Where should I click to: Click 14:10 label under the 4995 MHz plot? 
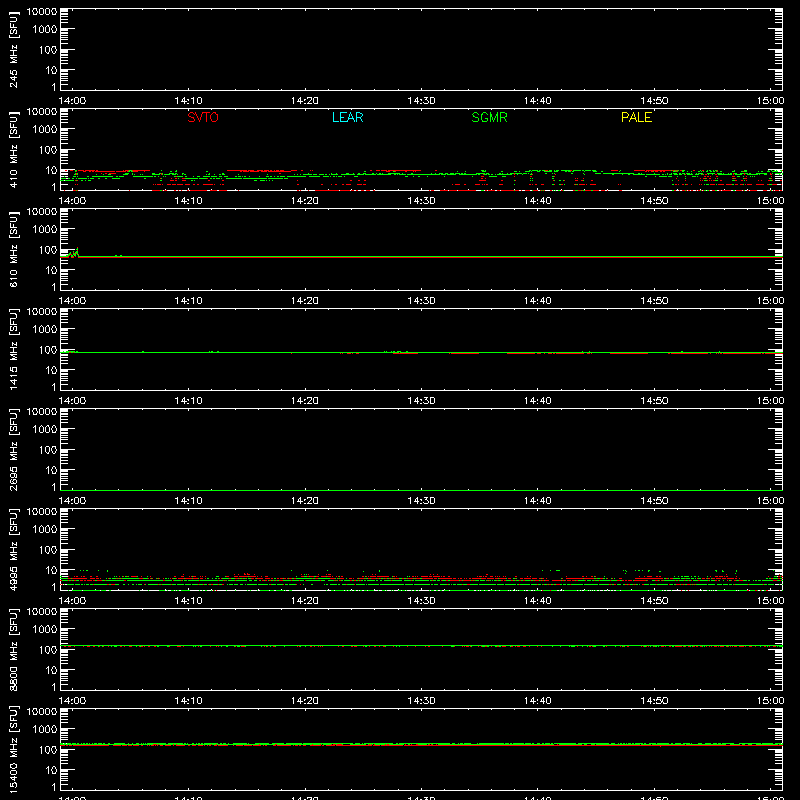click(188, 601)
